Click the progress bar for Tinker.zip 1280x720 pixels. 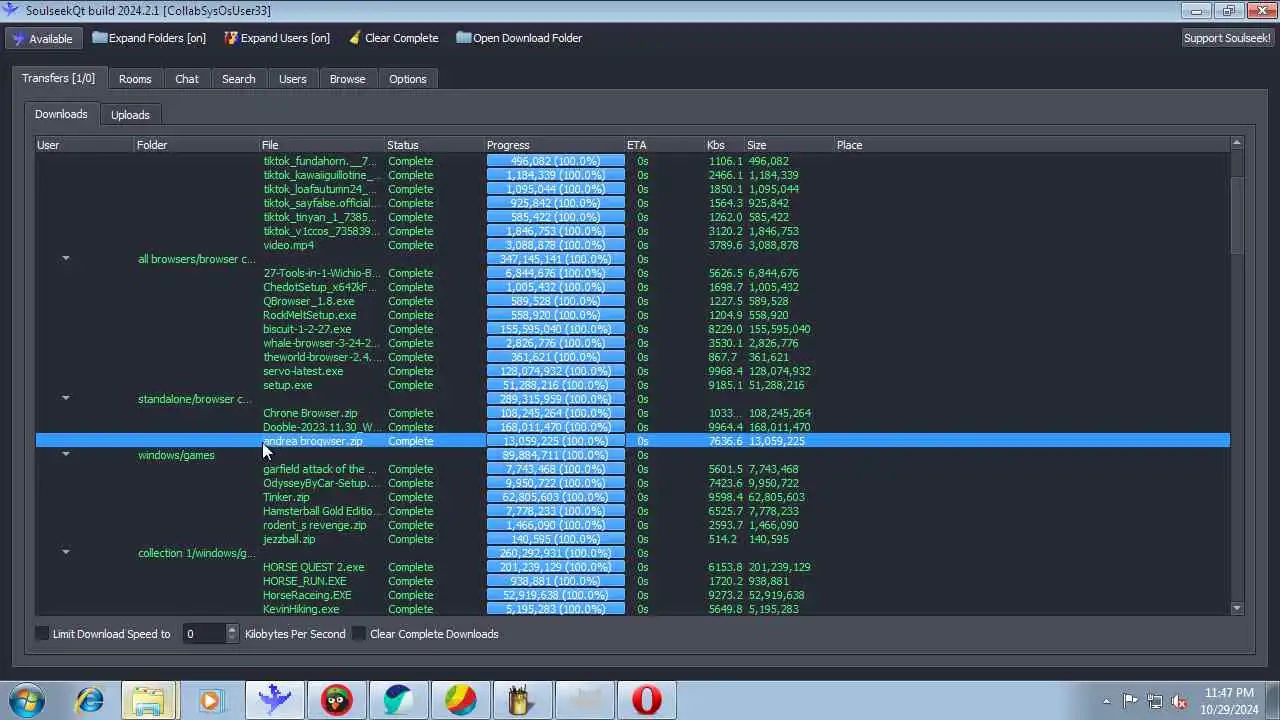555,497
